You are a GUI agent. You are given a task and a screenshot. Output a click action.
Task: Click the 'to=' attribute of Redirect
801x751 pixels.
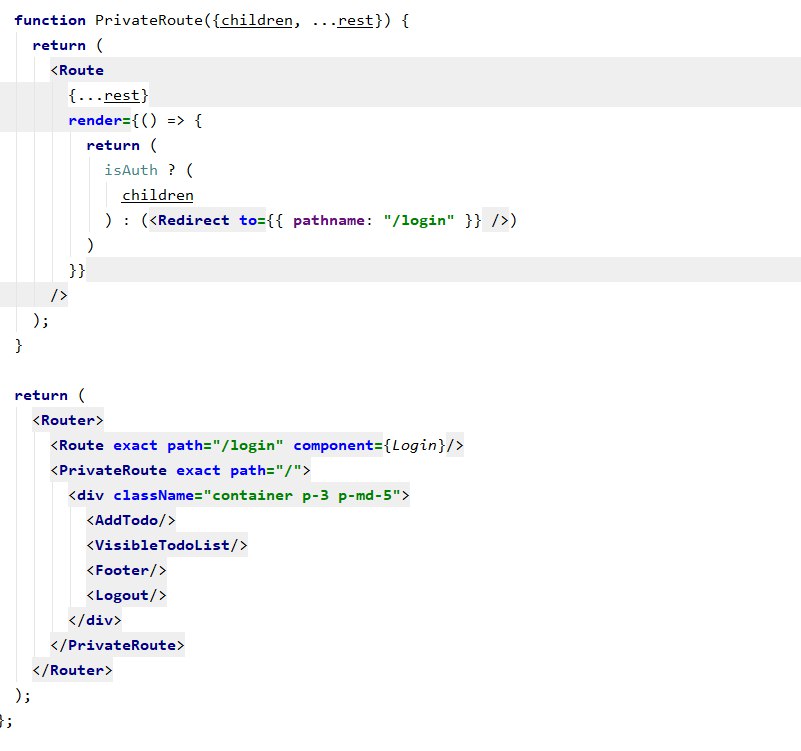point(252,220)
